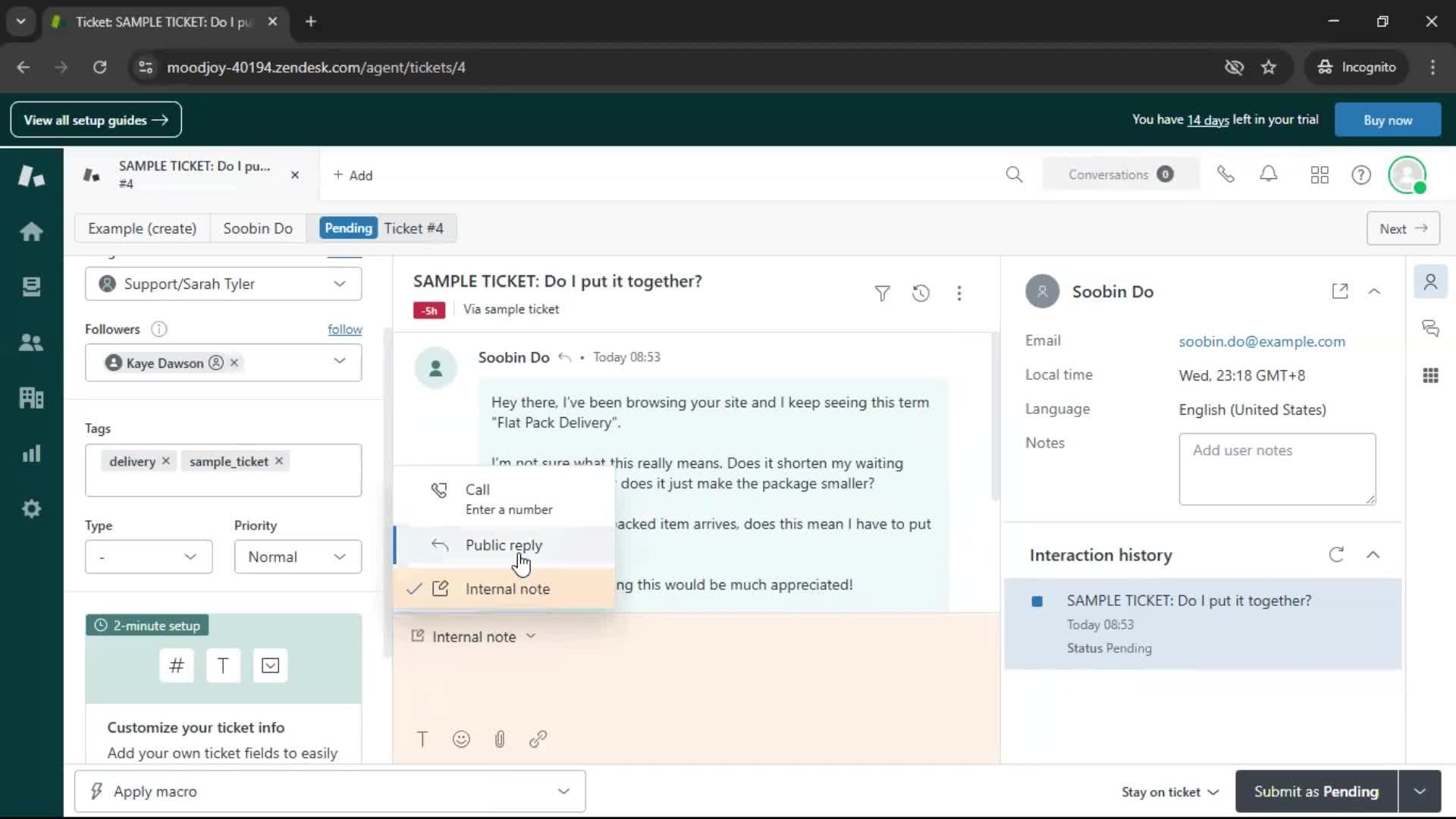Insert emoji in composer

click(x=461, y=739)
